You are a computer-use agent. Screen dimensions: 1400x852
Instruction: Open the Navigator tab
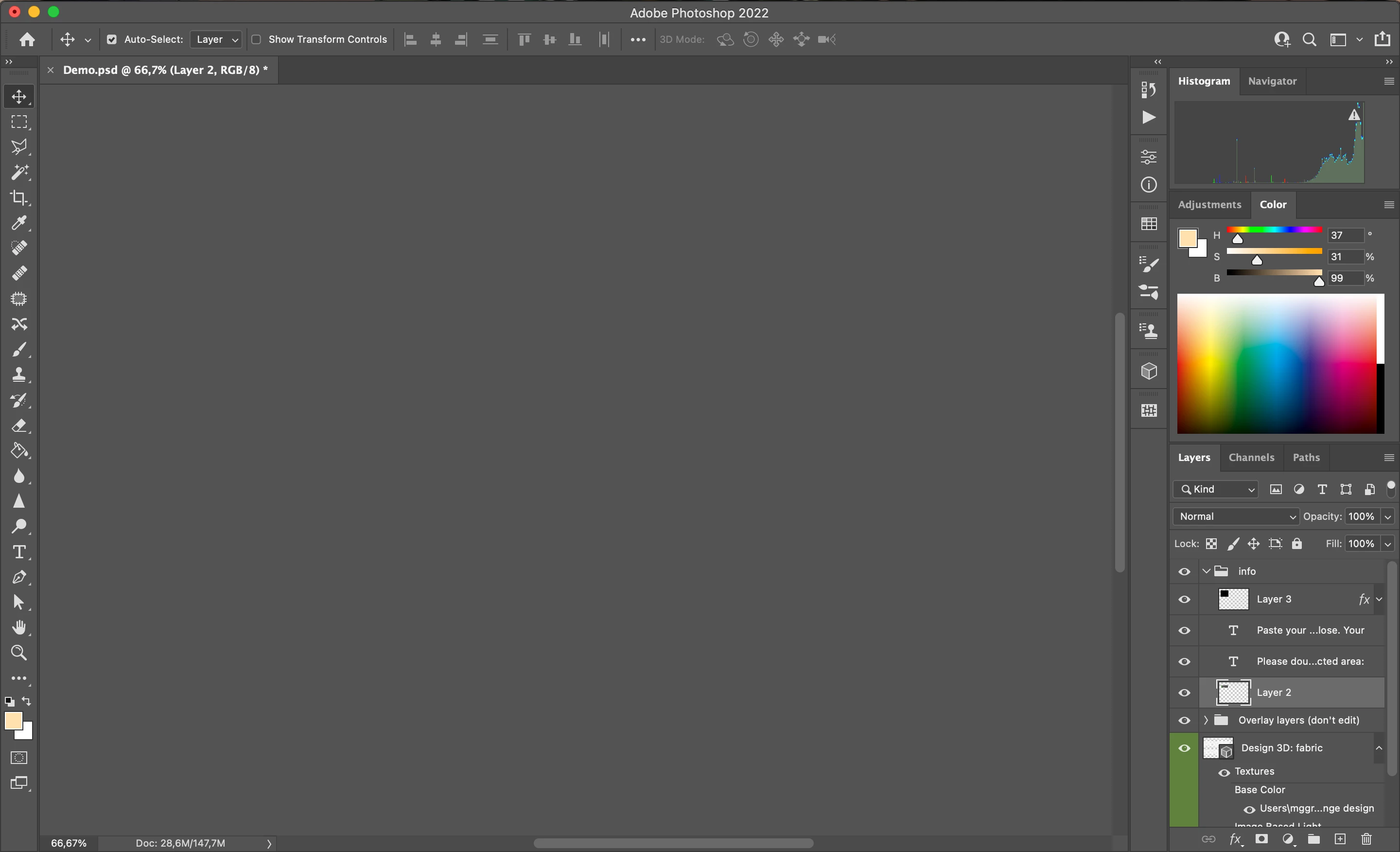point(1272,81)
